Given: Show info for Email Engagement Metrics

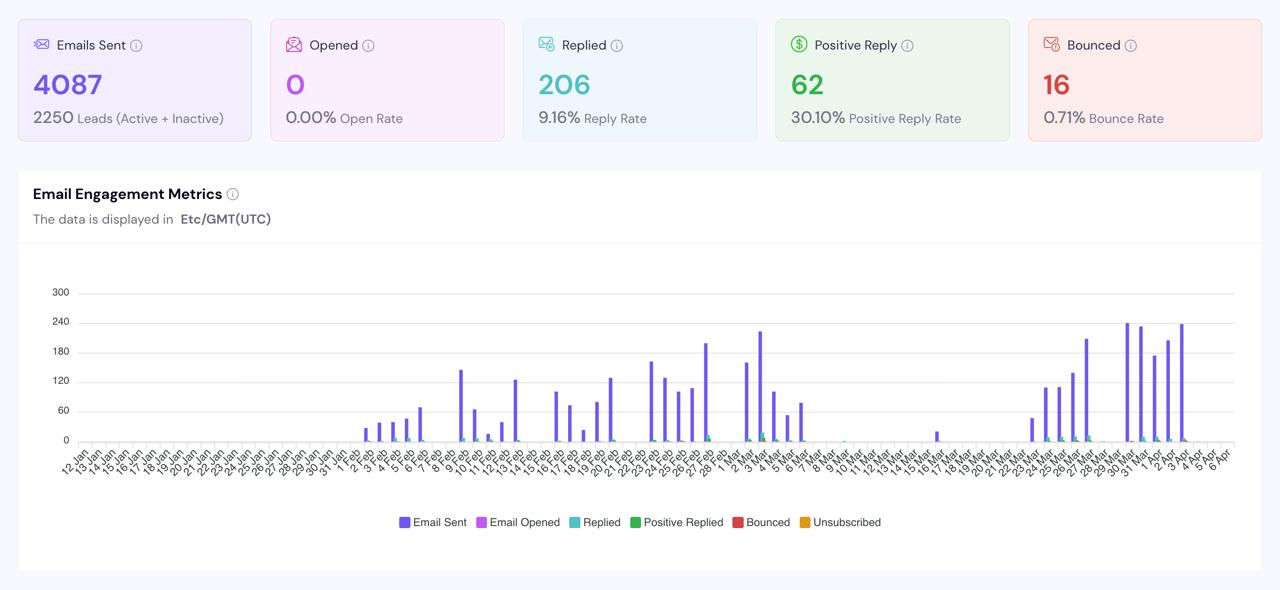Looking at the screenshot, I should (x=233, y=194).
